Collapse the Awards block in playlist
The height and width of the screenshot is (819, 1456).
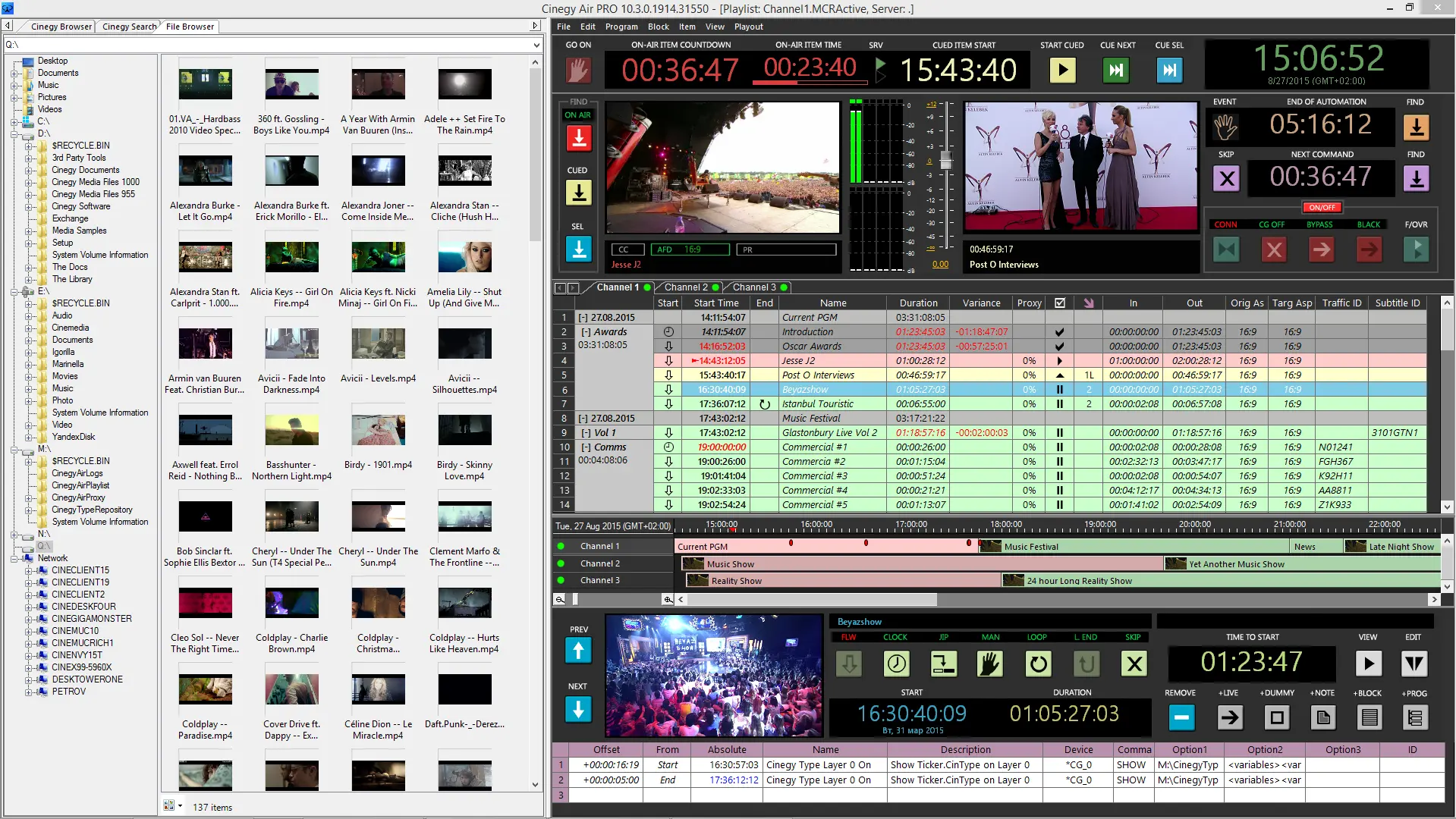[586, 332]
